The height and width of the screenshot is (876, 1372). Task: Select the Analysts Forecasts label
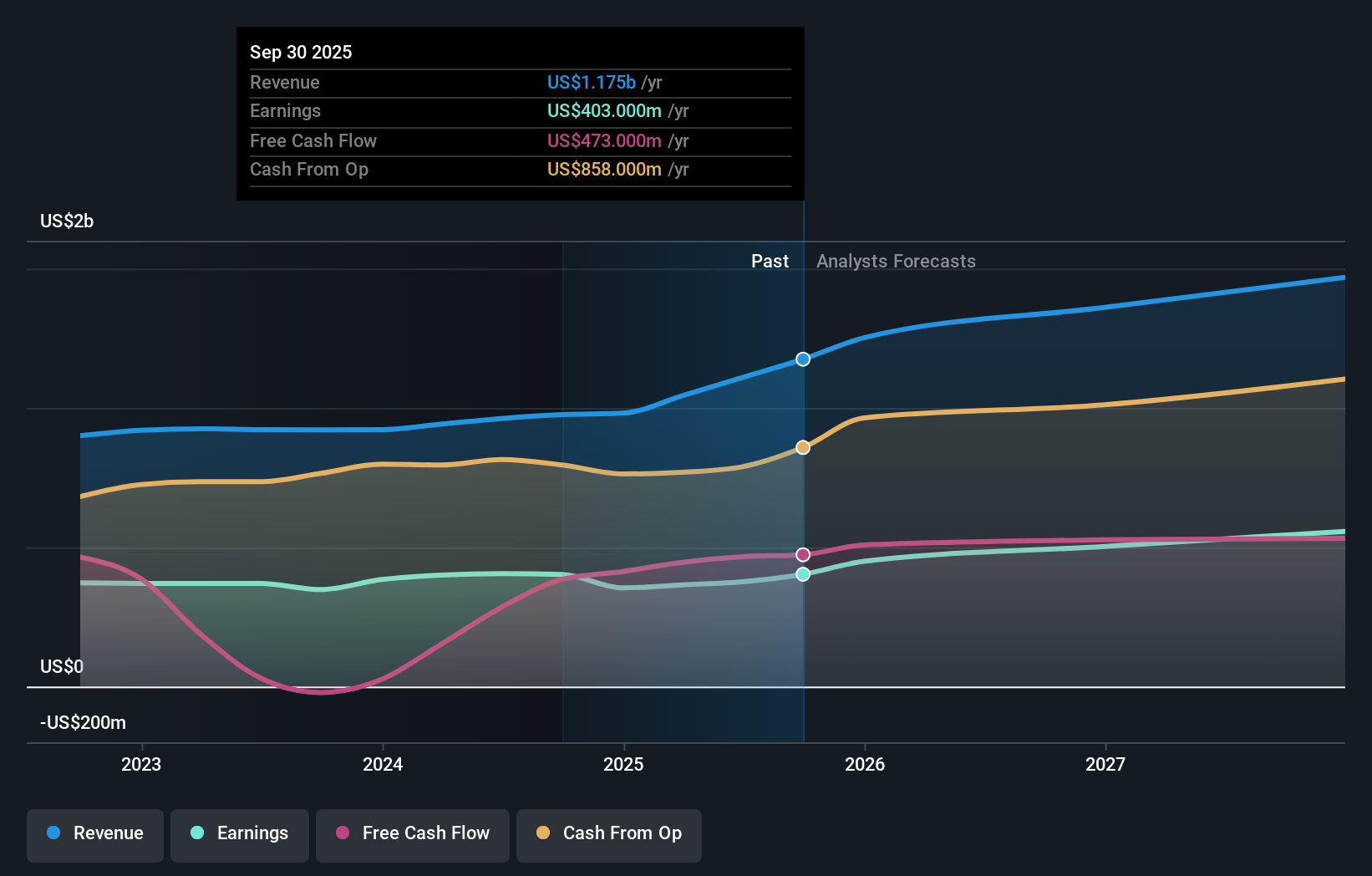click(x=896, y=261)
